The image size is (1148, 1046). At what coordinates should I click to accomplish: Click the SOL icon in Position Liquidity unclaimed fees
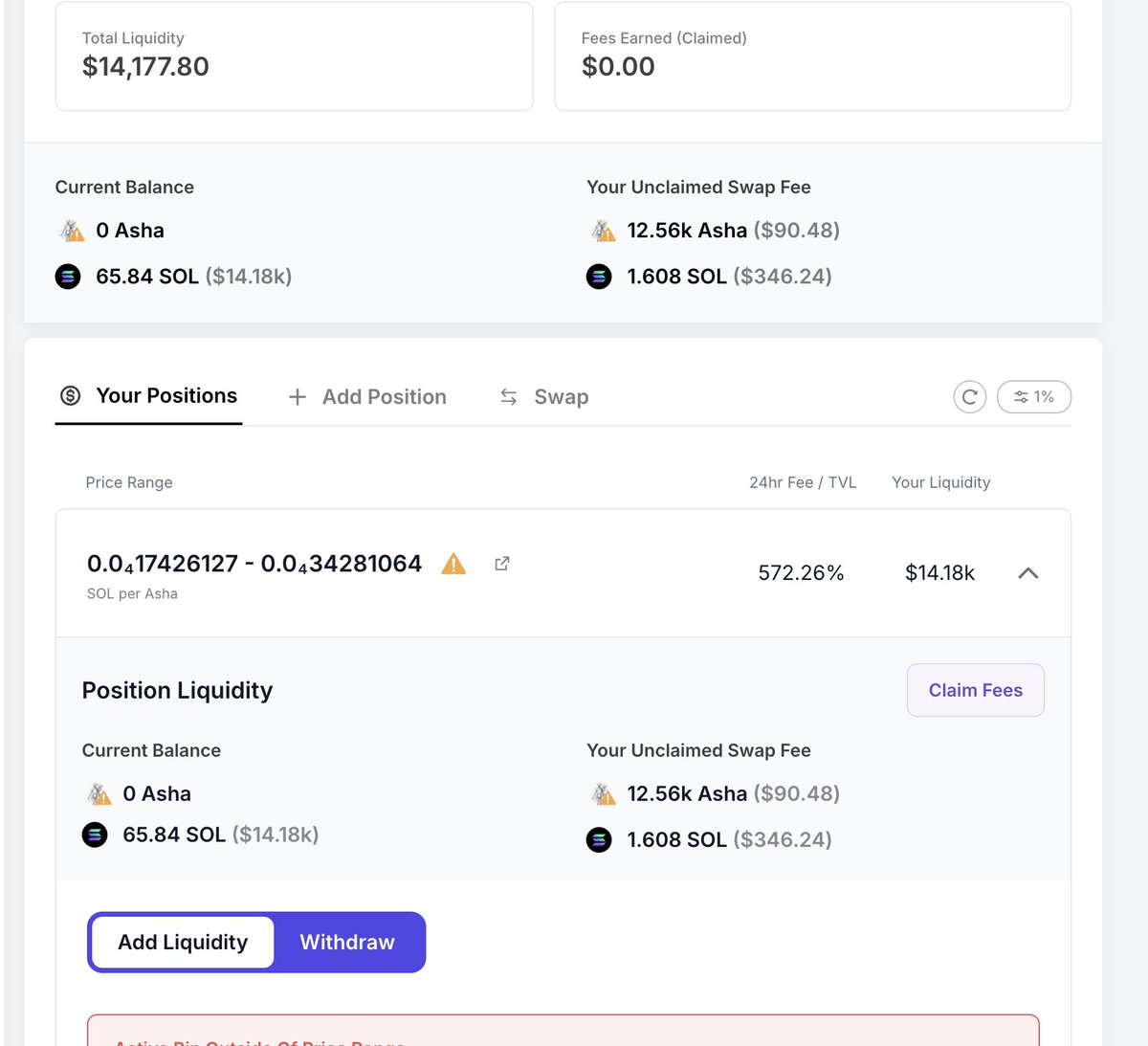pos(599,840)
